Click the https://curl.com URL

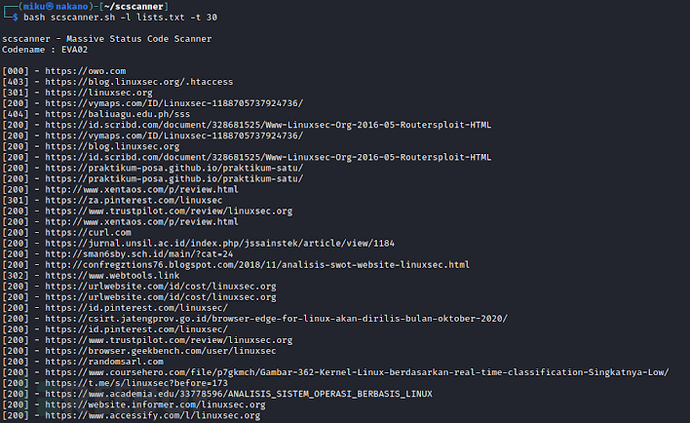point(88,232)
